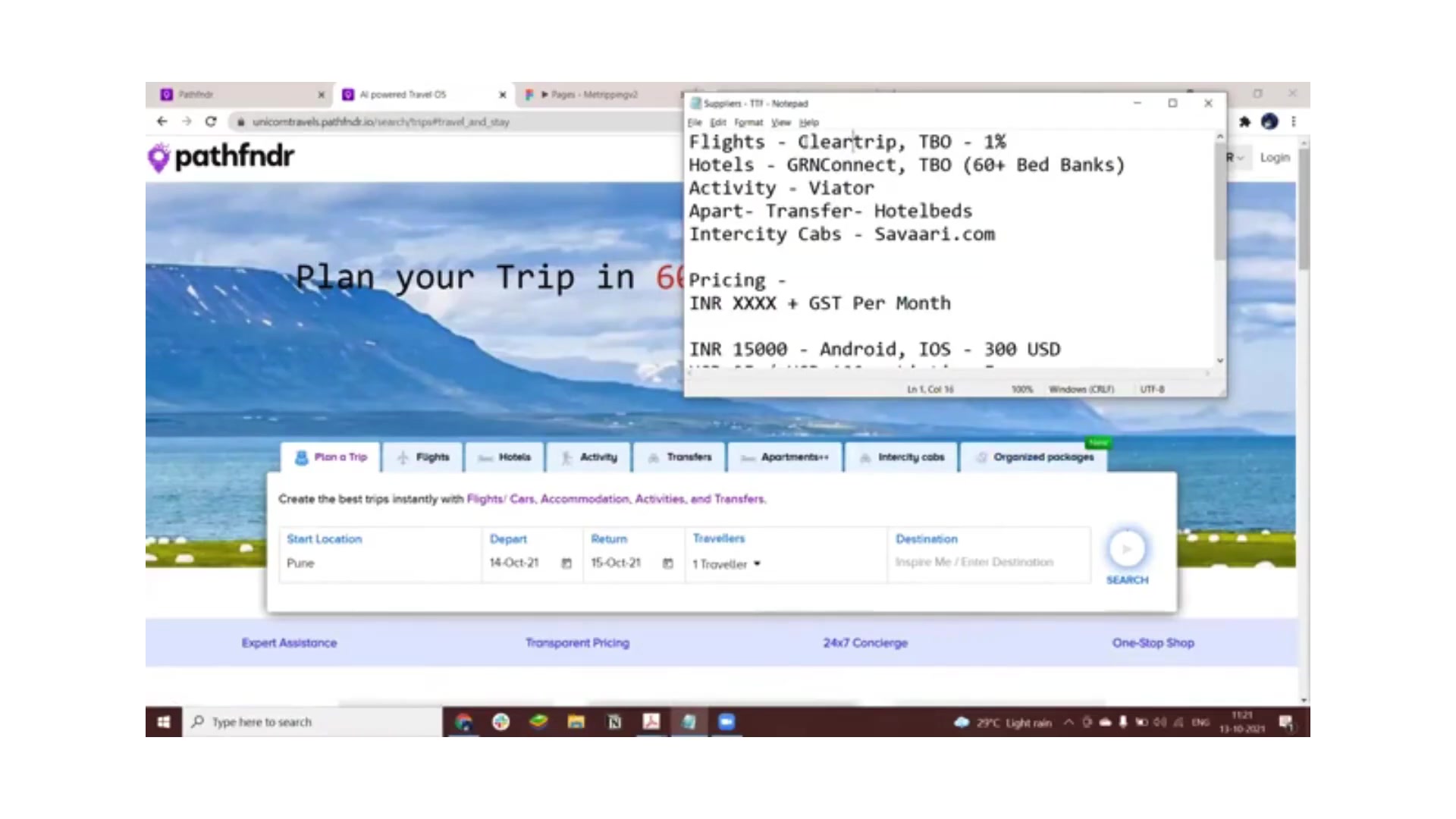Select the Hotels tab
This screenshot has width=1456, height=819.
(504, 457)
